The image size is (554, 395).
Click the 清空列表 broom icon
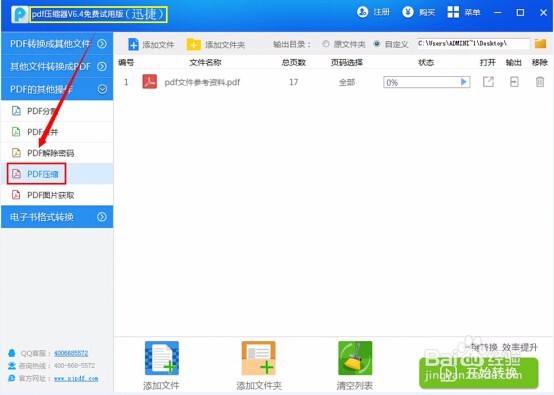point(355,358)
